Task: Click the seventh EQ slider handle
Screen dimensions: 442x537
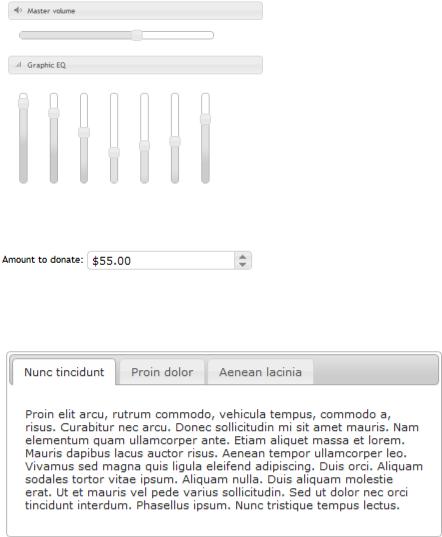Action: [205, 119]
